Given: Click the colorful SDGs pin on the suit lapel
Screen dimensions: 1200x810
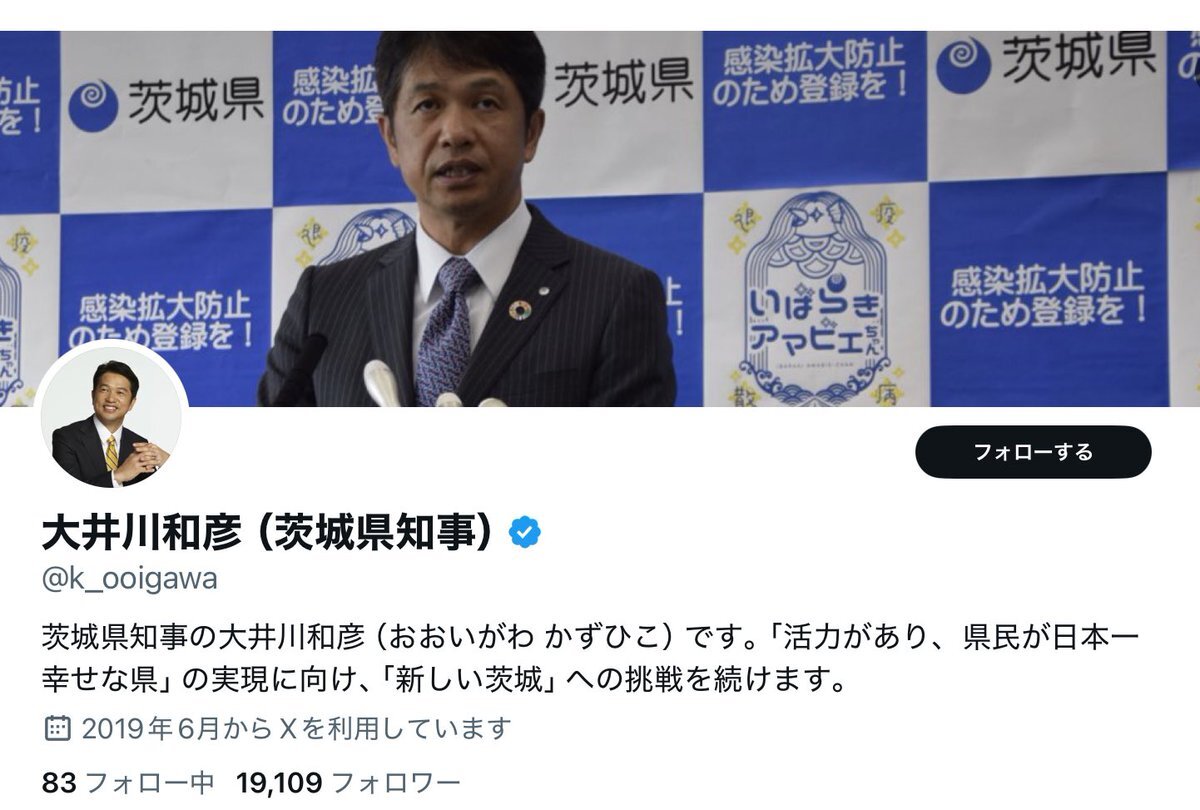Looking at the screenshot, I should [x=519, y=310].
